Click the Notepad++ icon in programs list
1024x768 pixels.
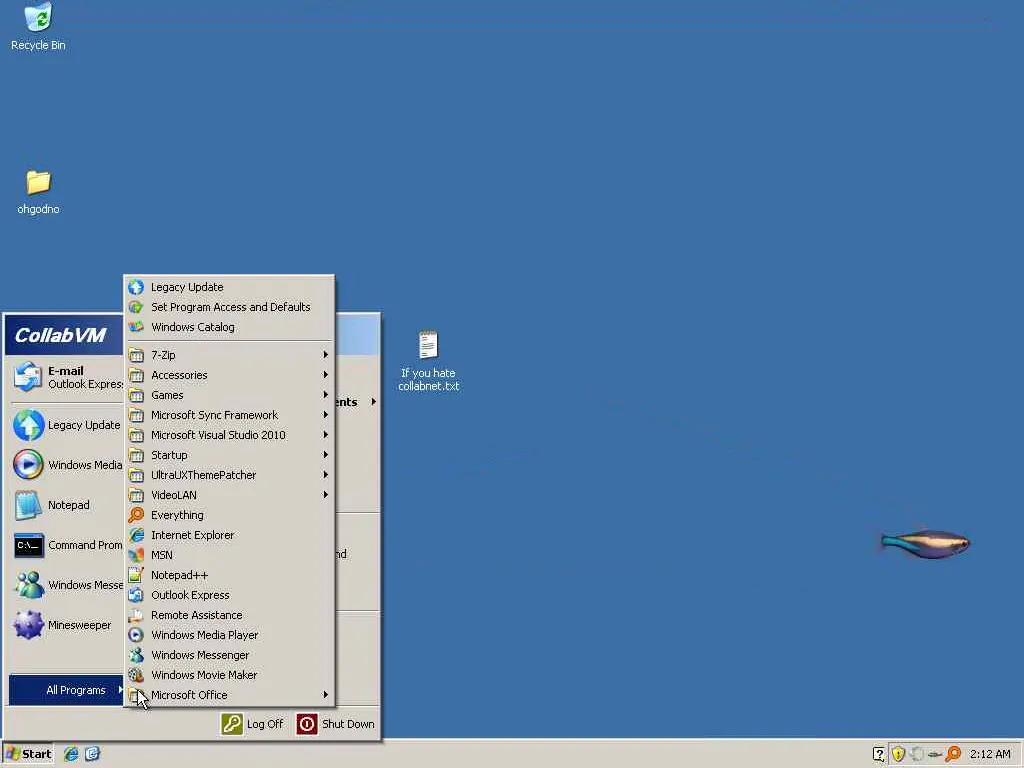click(136, 575)
